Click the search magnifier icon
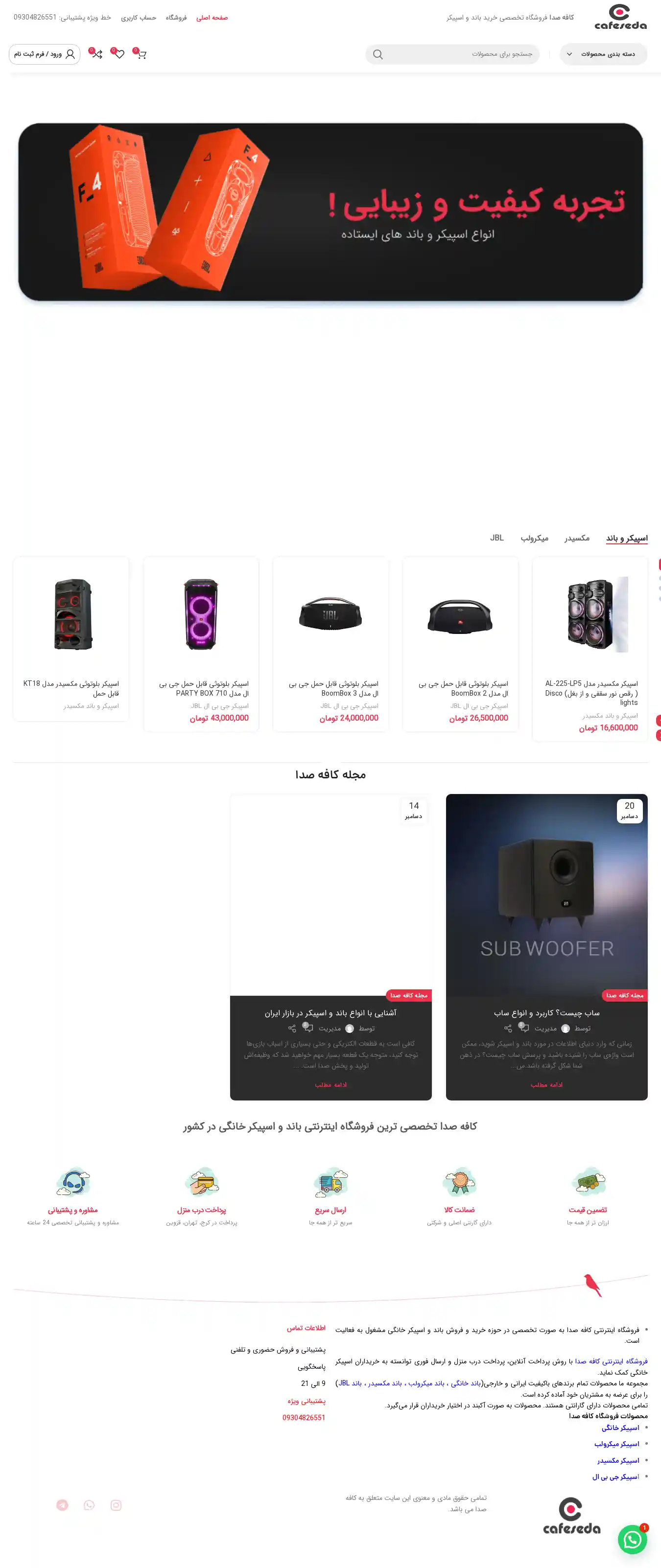This screenshot has height=1568, width=661. 378,55
